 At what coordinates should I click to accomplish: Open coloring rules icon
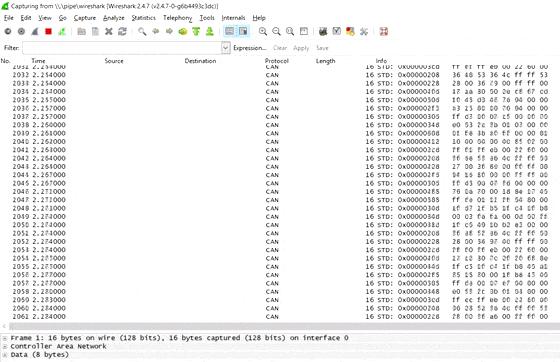[x=350, y=31]
